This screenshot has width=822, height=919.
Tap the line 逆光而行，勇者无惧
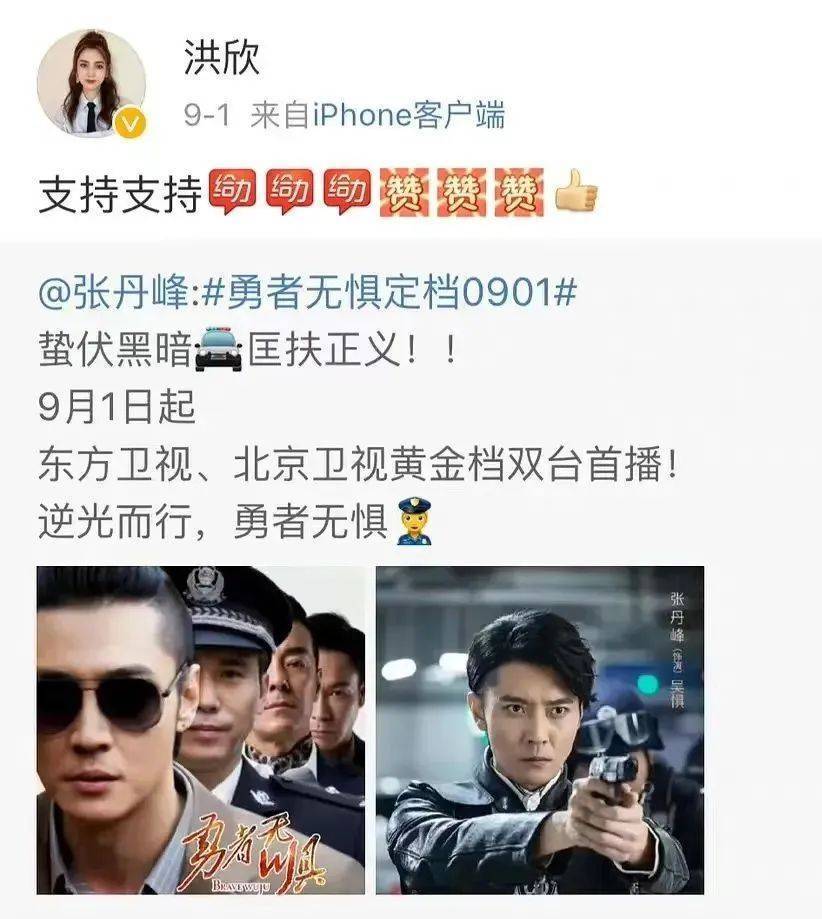[x=213, y=522]
